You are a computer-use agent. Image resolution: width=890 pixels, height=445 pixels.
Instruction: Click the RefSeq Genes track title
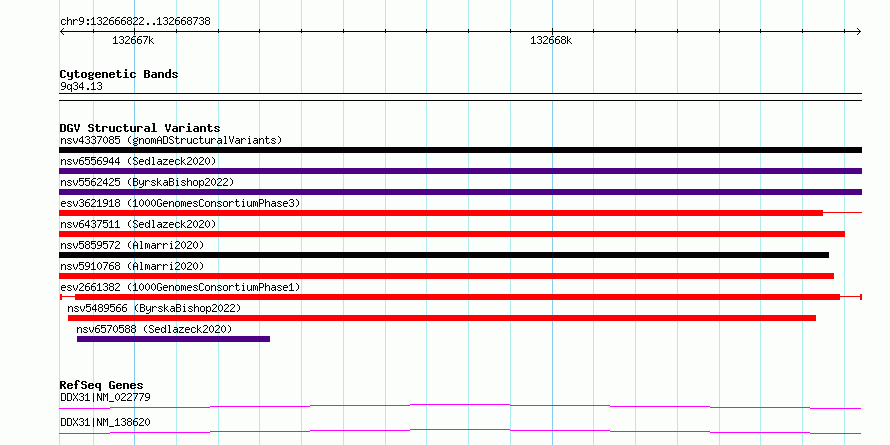[x=102, y=386]
